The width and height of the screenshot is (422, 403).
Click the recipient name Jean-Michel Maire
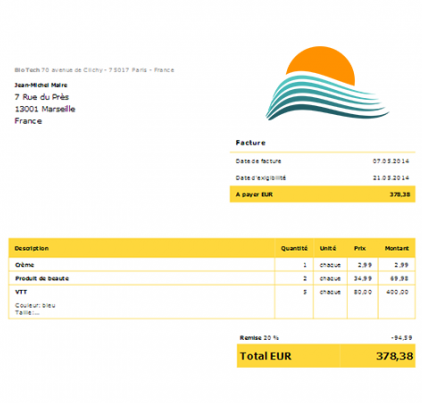coord(41,85)
